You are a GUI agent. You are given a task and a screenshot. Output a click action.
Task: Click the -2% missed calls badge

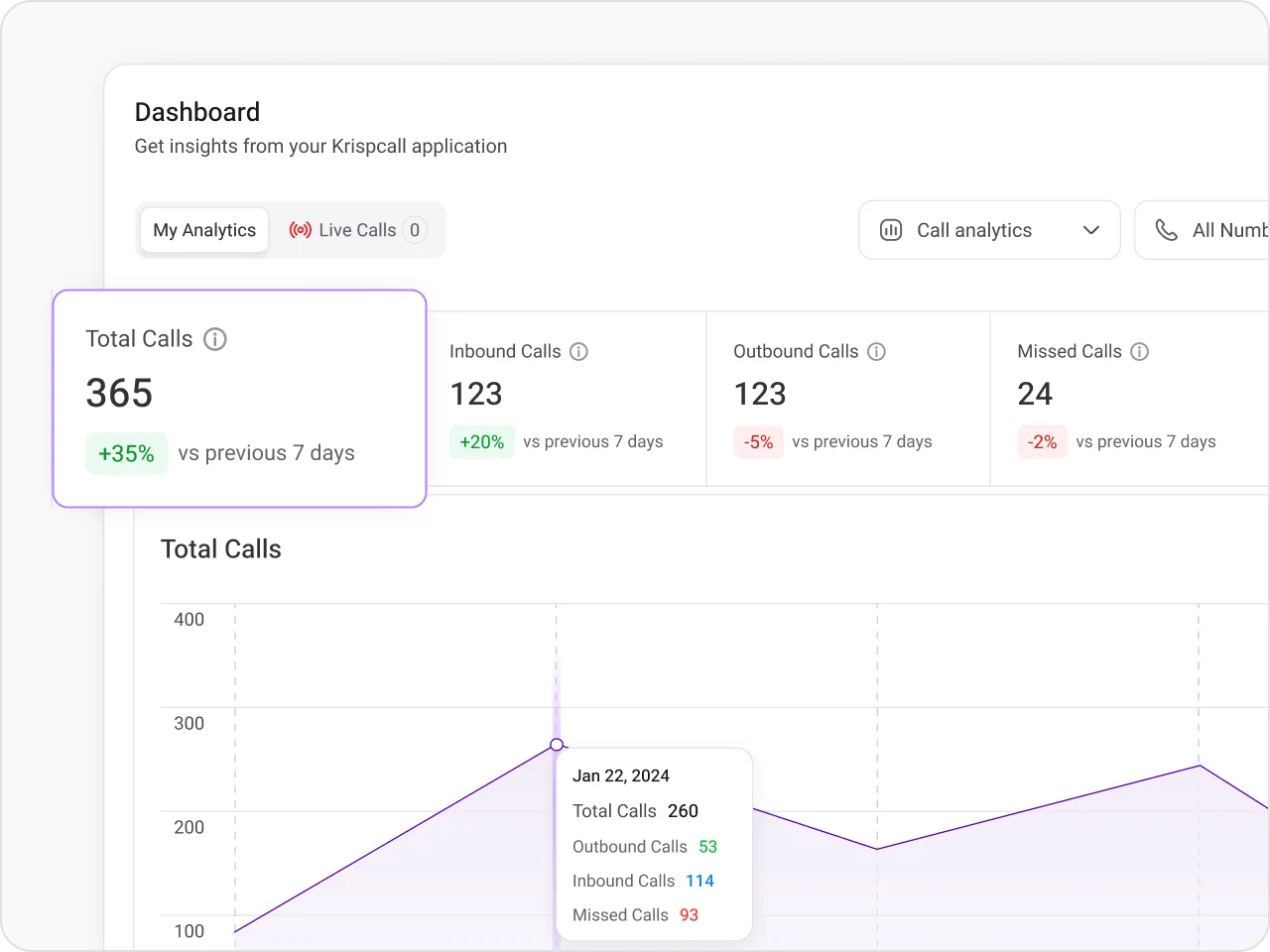tap(1043, 442)
